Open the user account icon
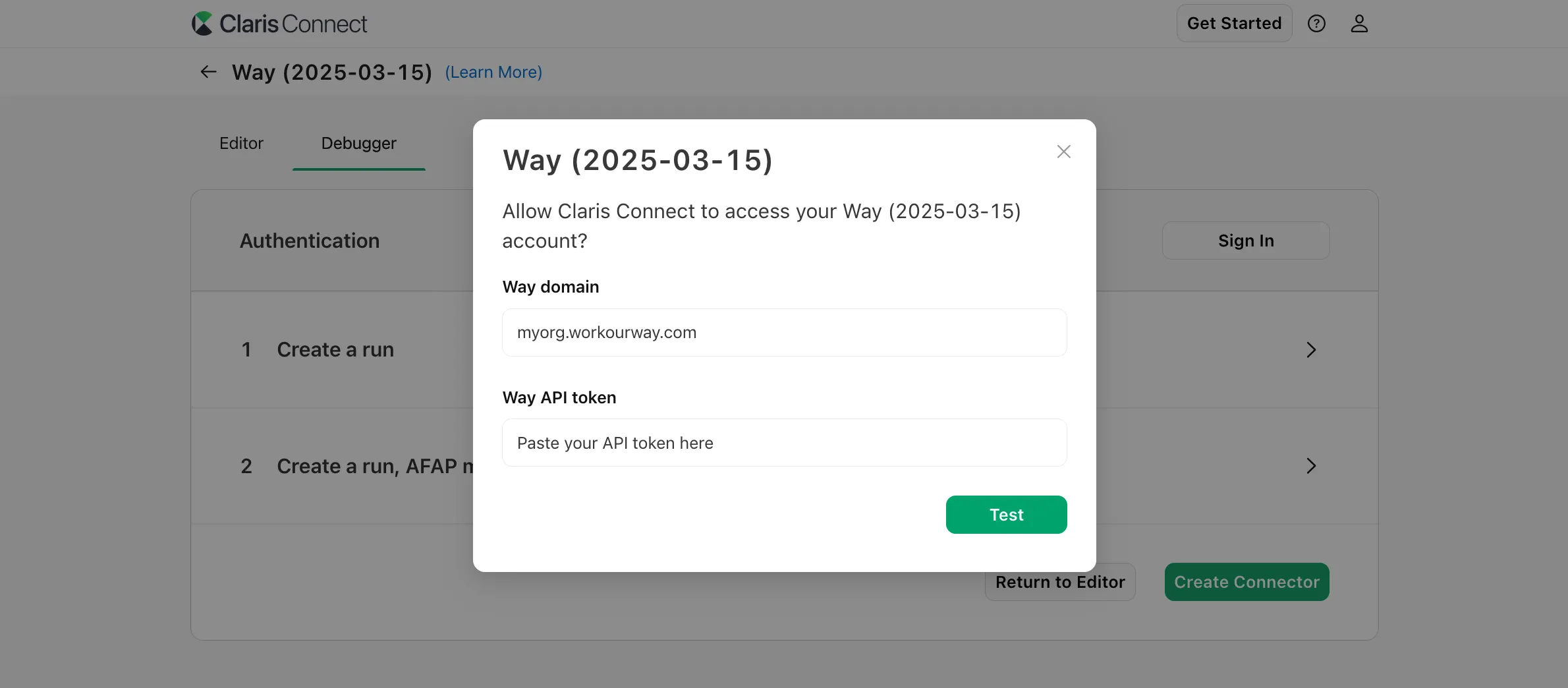The height and width of the screenshot is (688, 1568). click(1359, 23)
